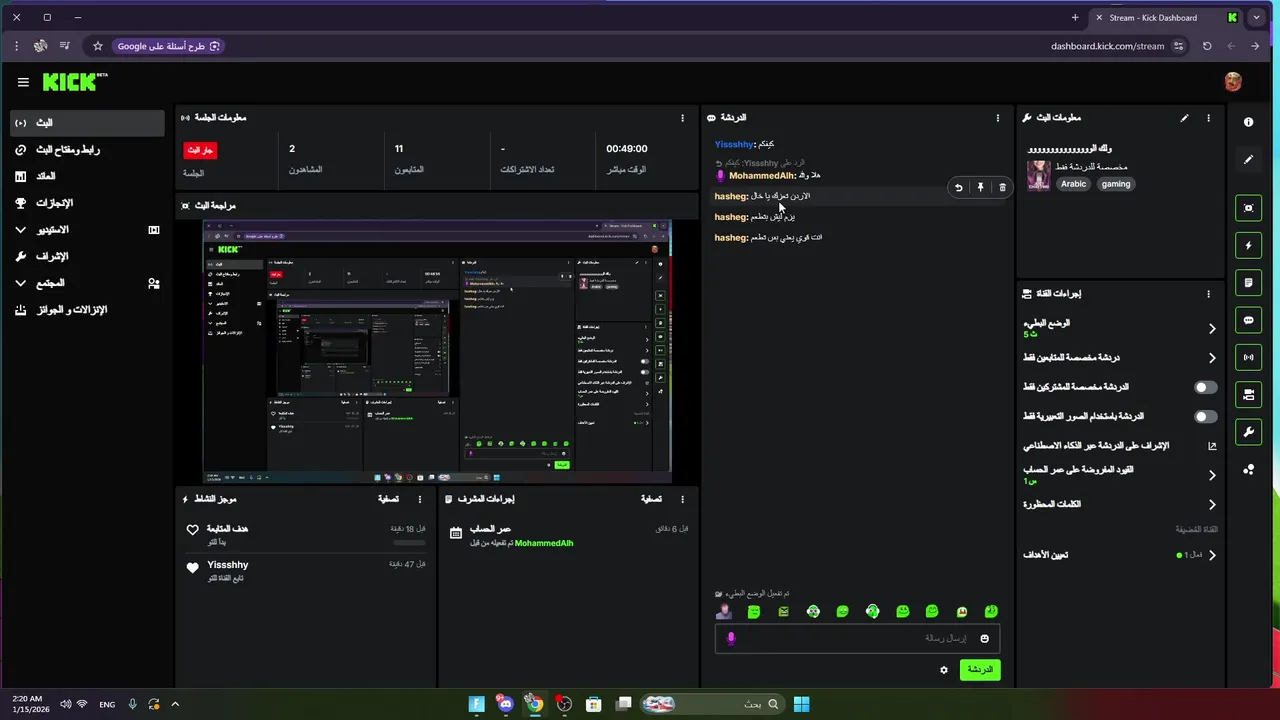Expand account age restrictions settings
This screenshot has width=1280, height=720.
pyautogui.click(x=1211, y=475)
